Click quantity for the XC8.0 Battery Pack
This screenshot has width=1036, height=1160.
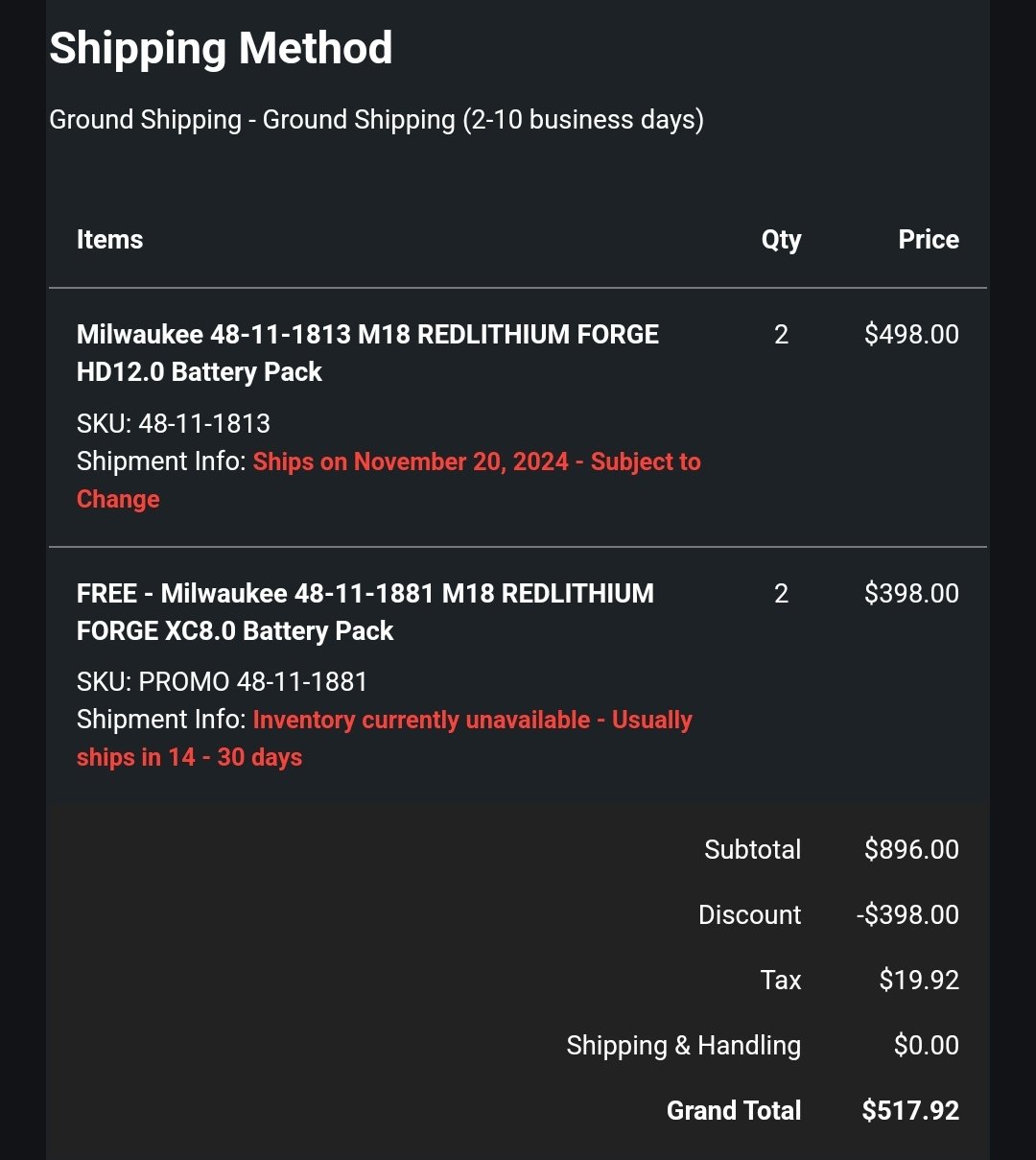point(781,593)
